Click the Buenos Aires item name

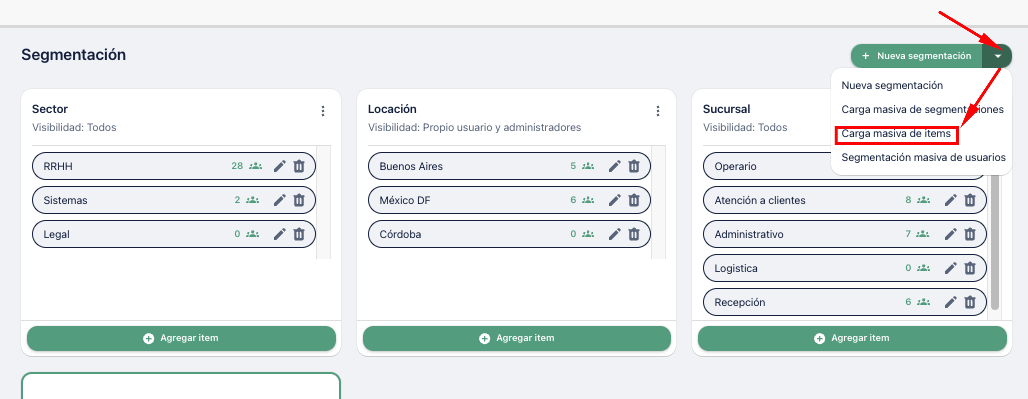tap(411, 167)
